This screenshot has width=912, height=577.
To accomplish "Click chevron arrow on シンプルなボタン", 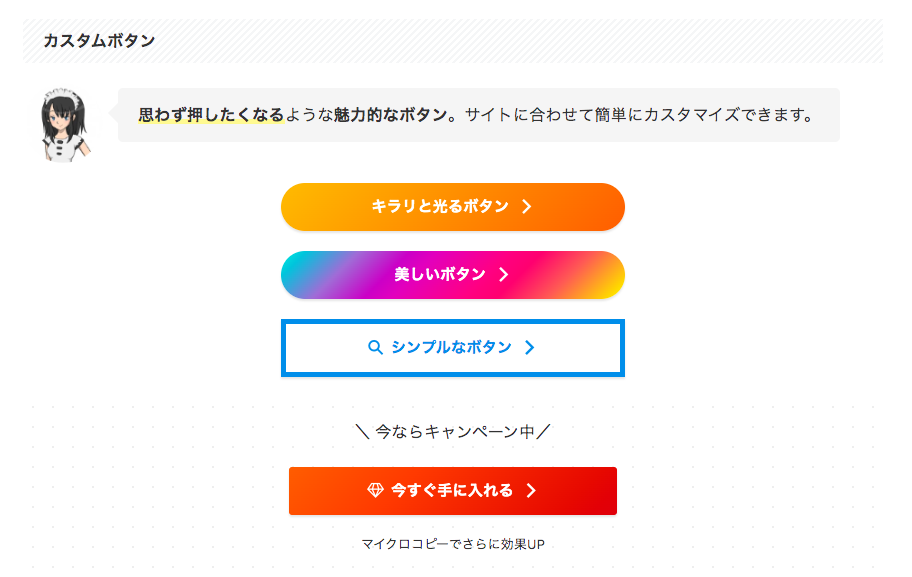I will (529, 348).
